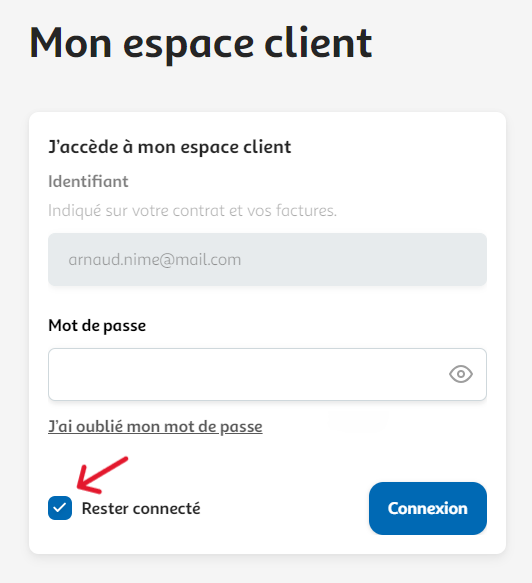532x583 pixels.
Task: Click the Connexion button
Action: [x=428, y=508]
